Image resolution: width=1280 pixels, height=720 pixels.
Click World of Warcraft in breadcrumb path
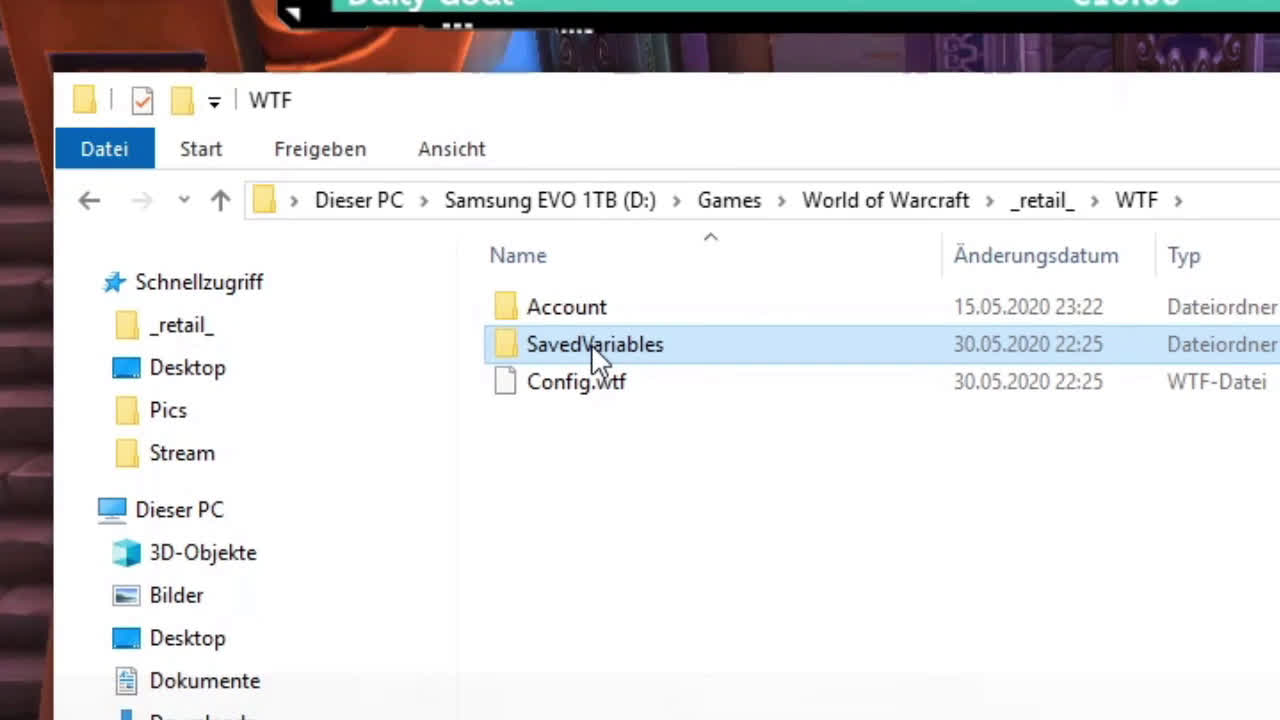pyautogui.click(x=885, y=201)
